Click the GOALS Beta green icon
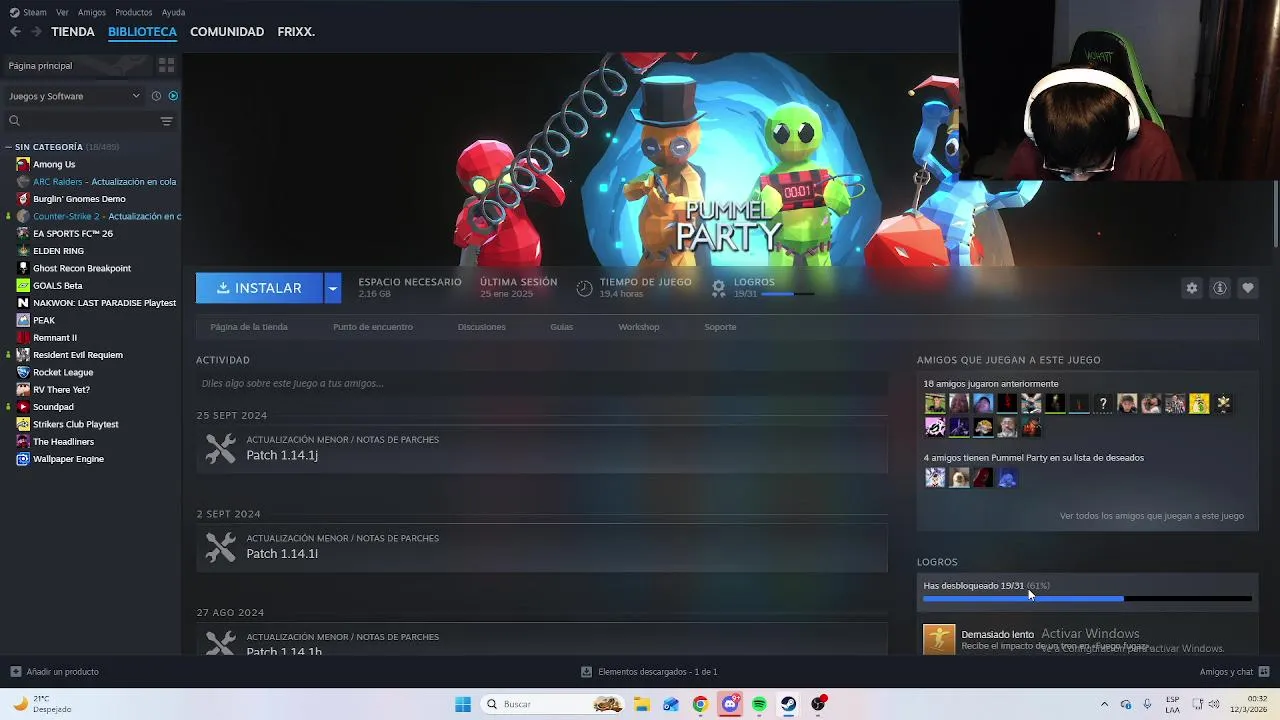 pos(23,285)
